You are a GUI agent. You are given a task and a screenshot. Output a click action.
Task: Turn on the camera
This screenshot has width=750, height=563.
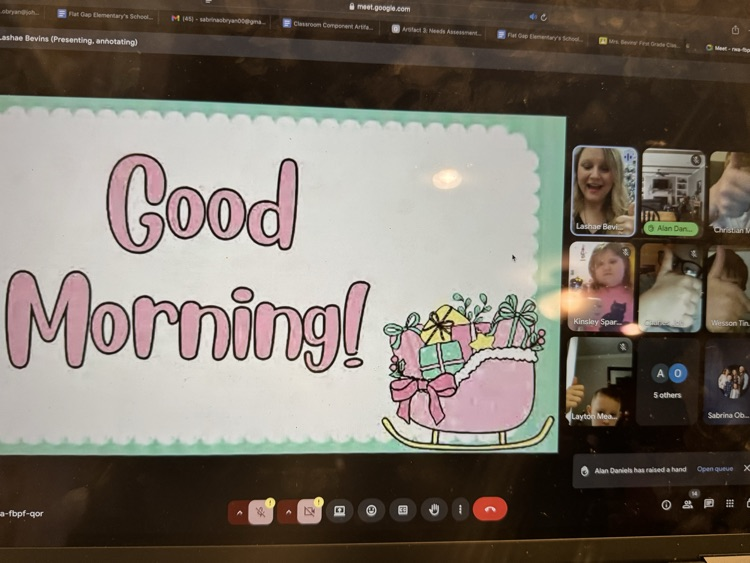pyautogui.click(x=309, y=512)
